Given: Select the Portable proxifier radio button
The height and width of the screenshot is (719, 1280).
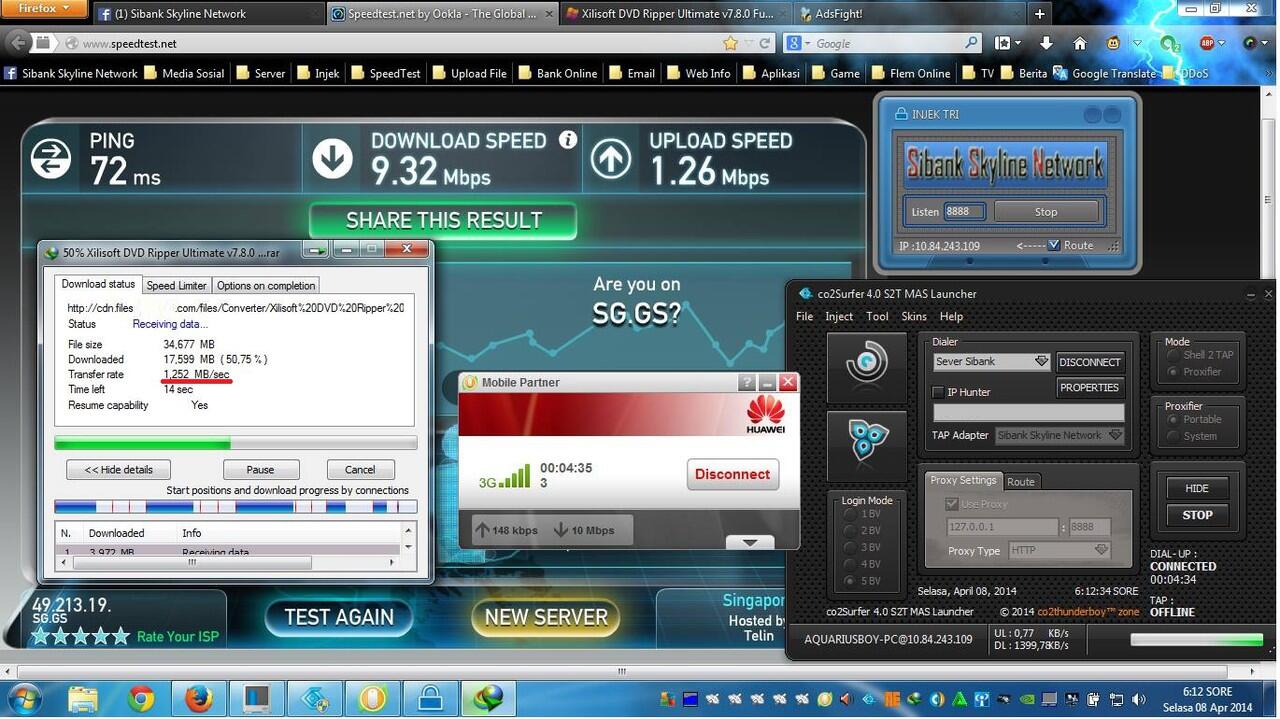Looking at the screenshot, I should 1173,419.
